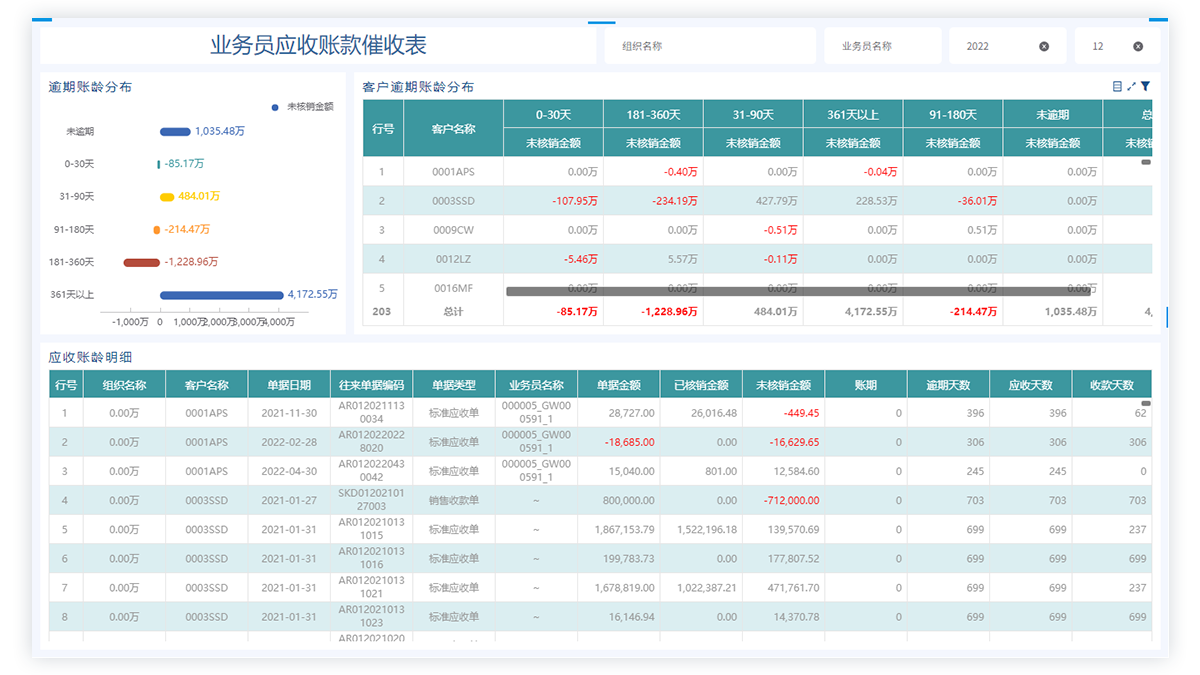Open the data list icon in customer aging panel
The image size is (1200, 675).
coord(1117,87)
